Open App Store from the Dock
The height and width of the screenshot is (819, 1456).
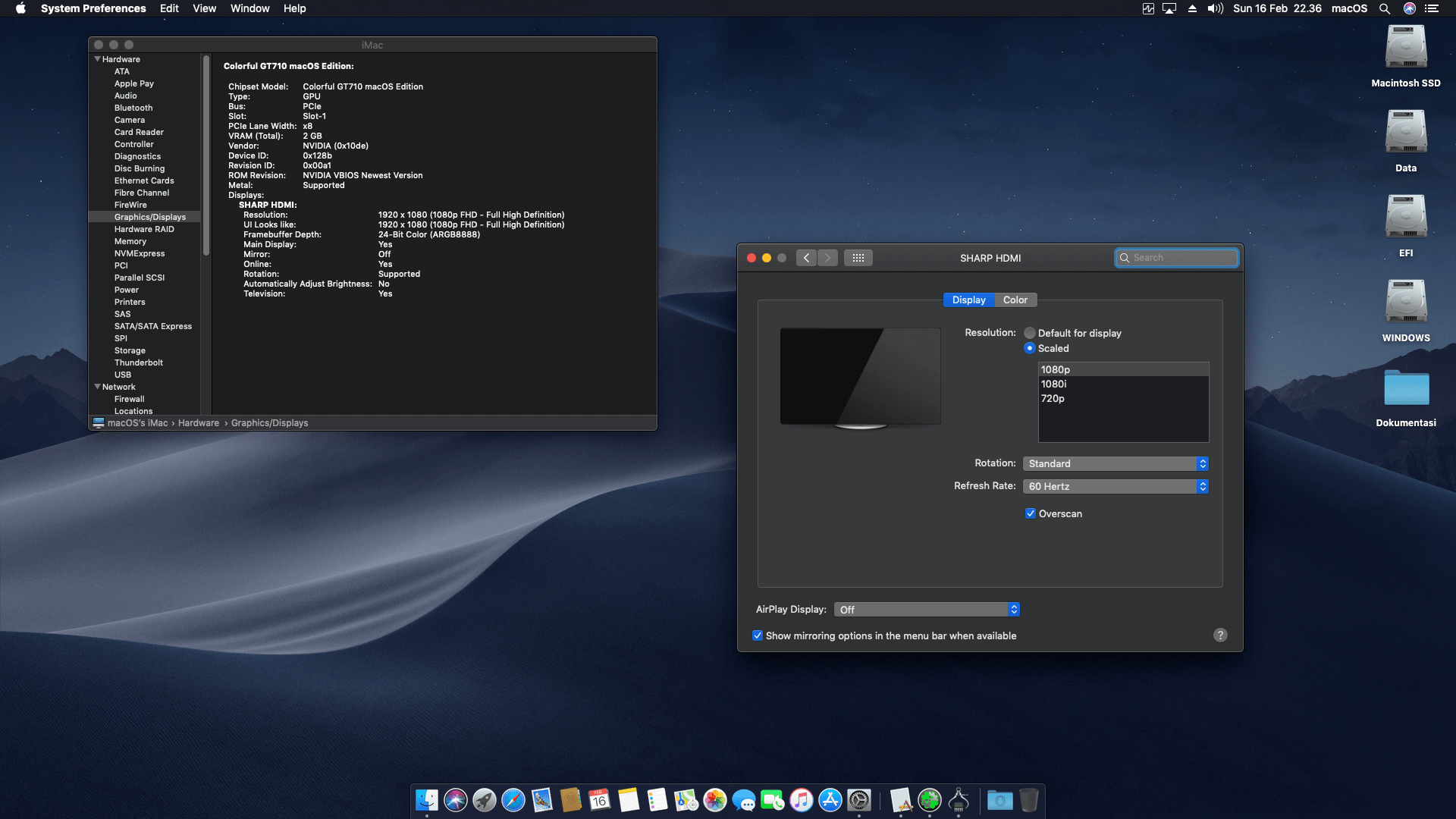(830, 800)
